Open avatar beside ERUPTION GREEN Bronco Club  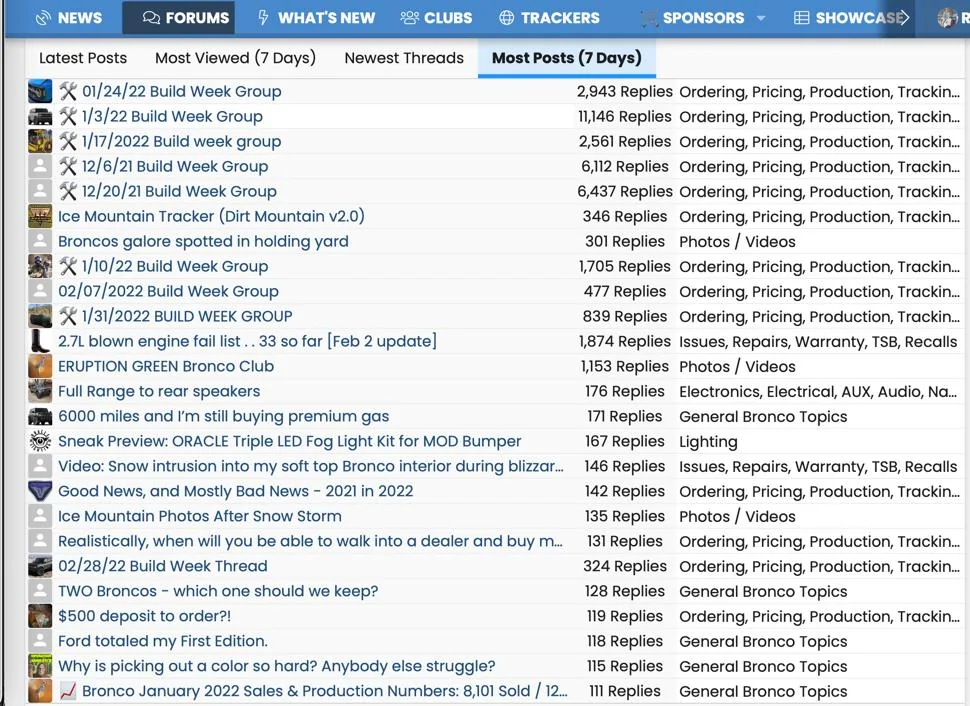(40, 366)
